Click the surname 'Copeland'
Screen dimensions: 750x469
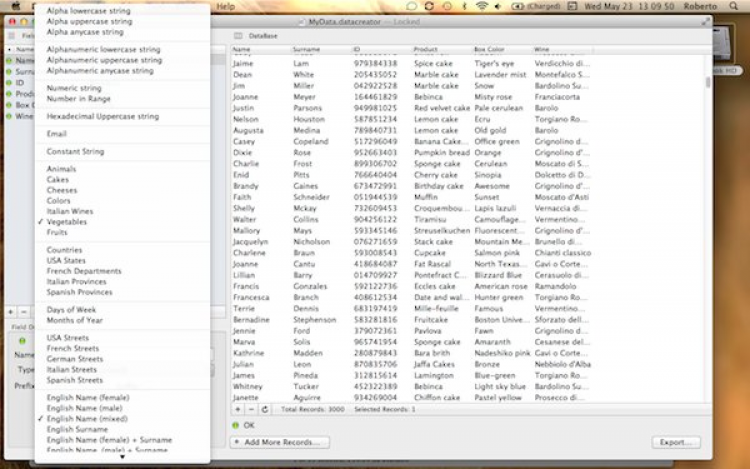click(x=311, y=142)
